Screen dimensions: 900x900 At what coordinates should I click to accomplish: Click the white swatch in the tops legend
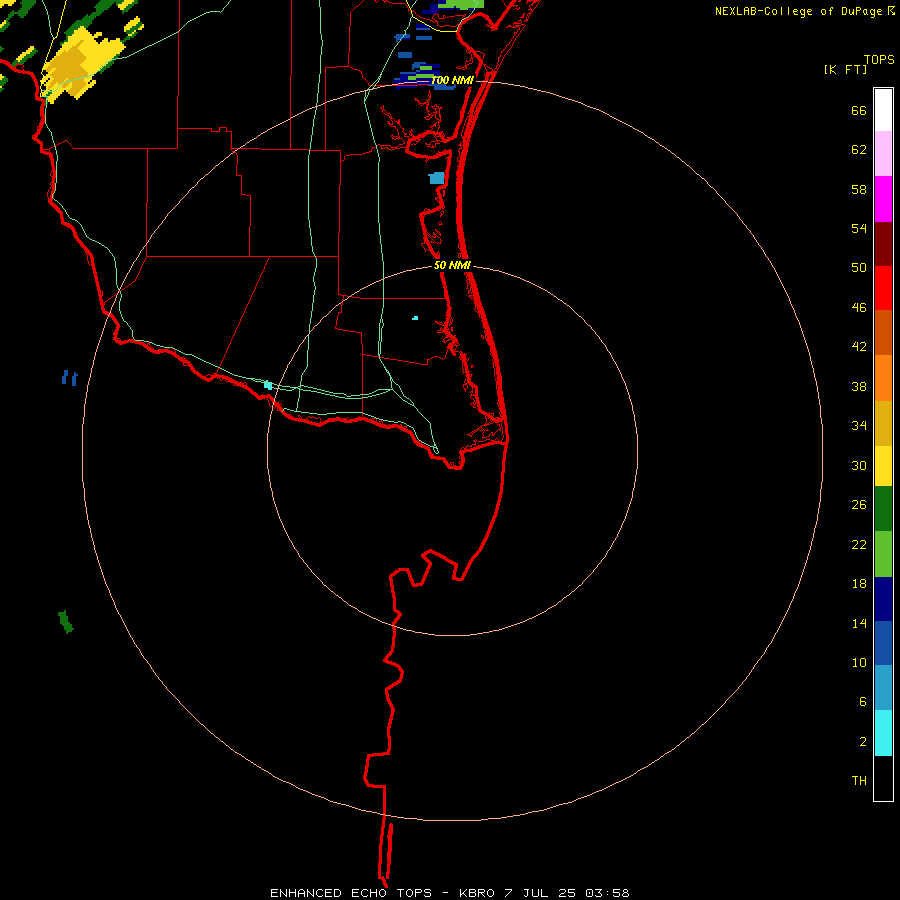(883, 110)
